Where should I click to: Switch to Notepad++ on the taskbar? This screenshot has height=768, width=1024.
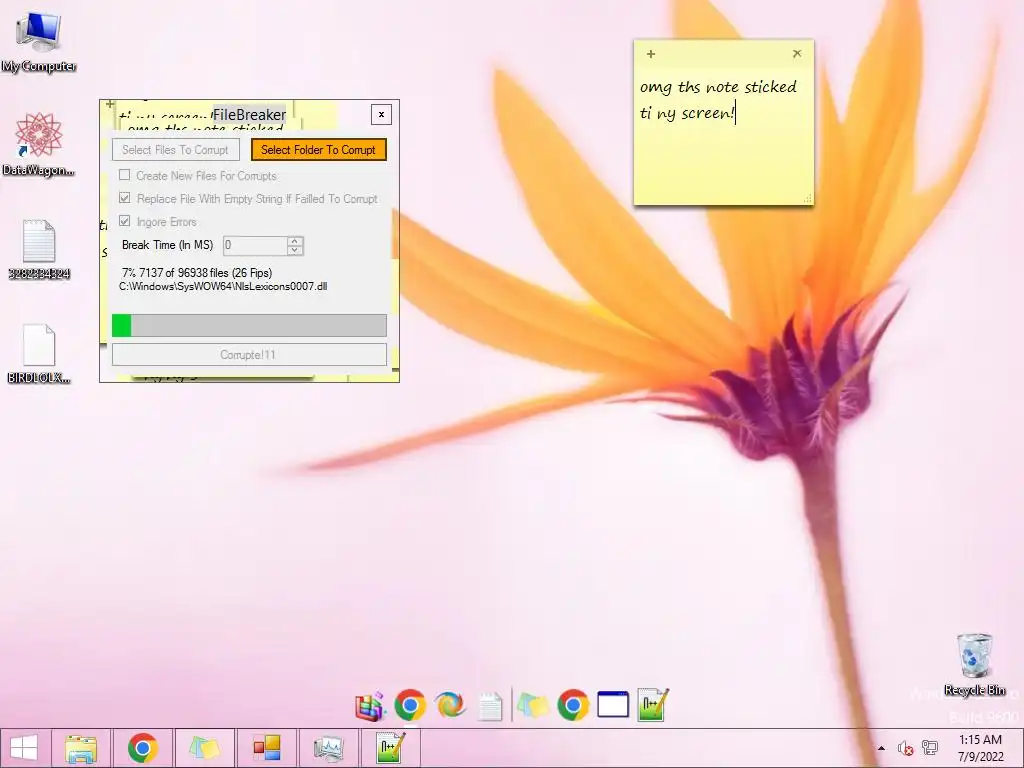(390, 748)
